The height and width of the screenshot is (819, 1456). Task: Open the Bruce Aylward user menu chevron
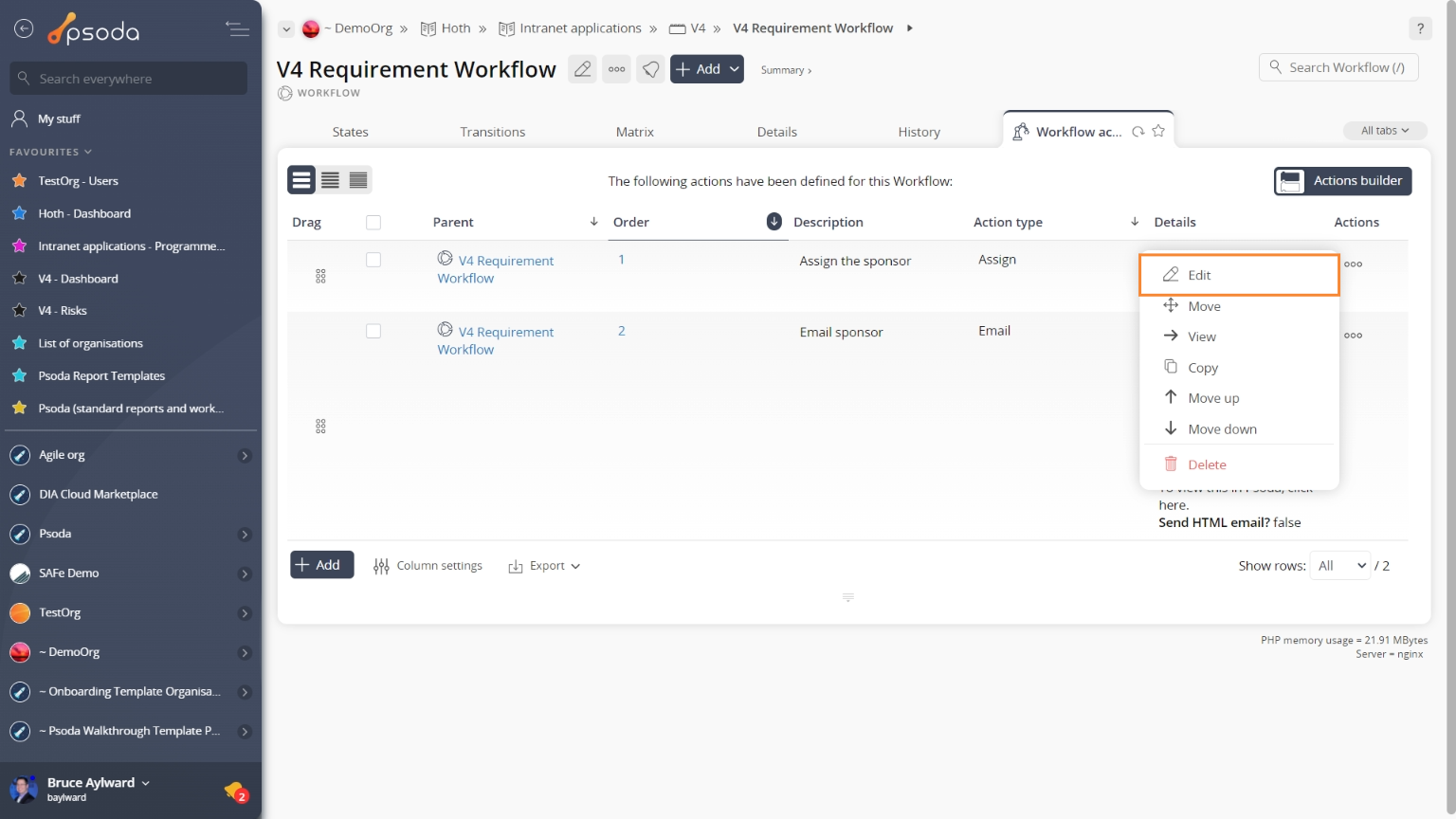[145, 783]
